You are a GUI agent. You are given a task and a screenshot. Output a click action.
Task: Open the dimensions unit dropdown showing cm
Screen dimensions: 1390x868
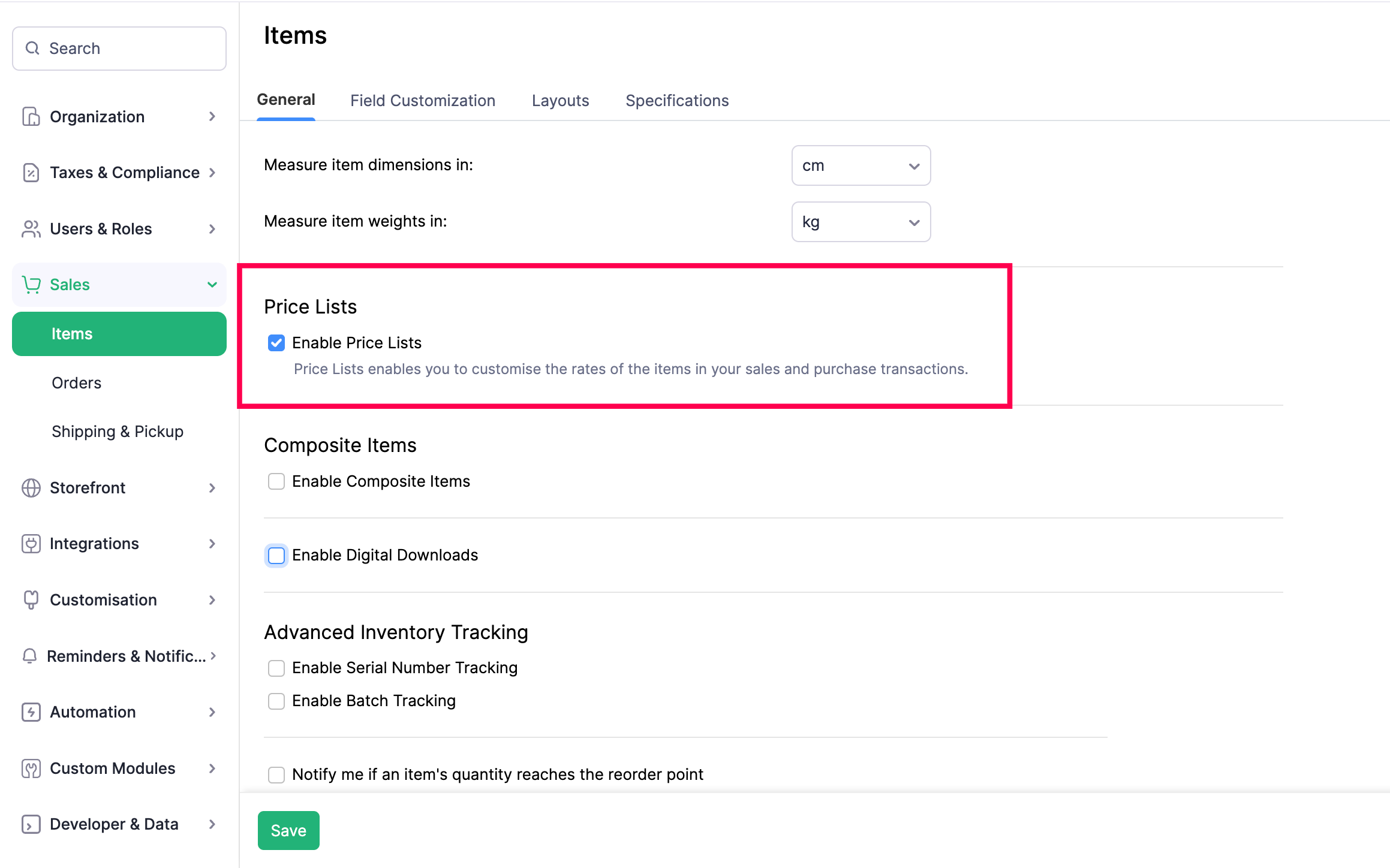click(x=861, y=165)
